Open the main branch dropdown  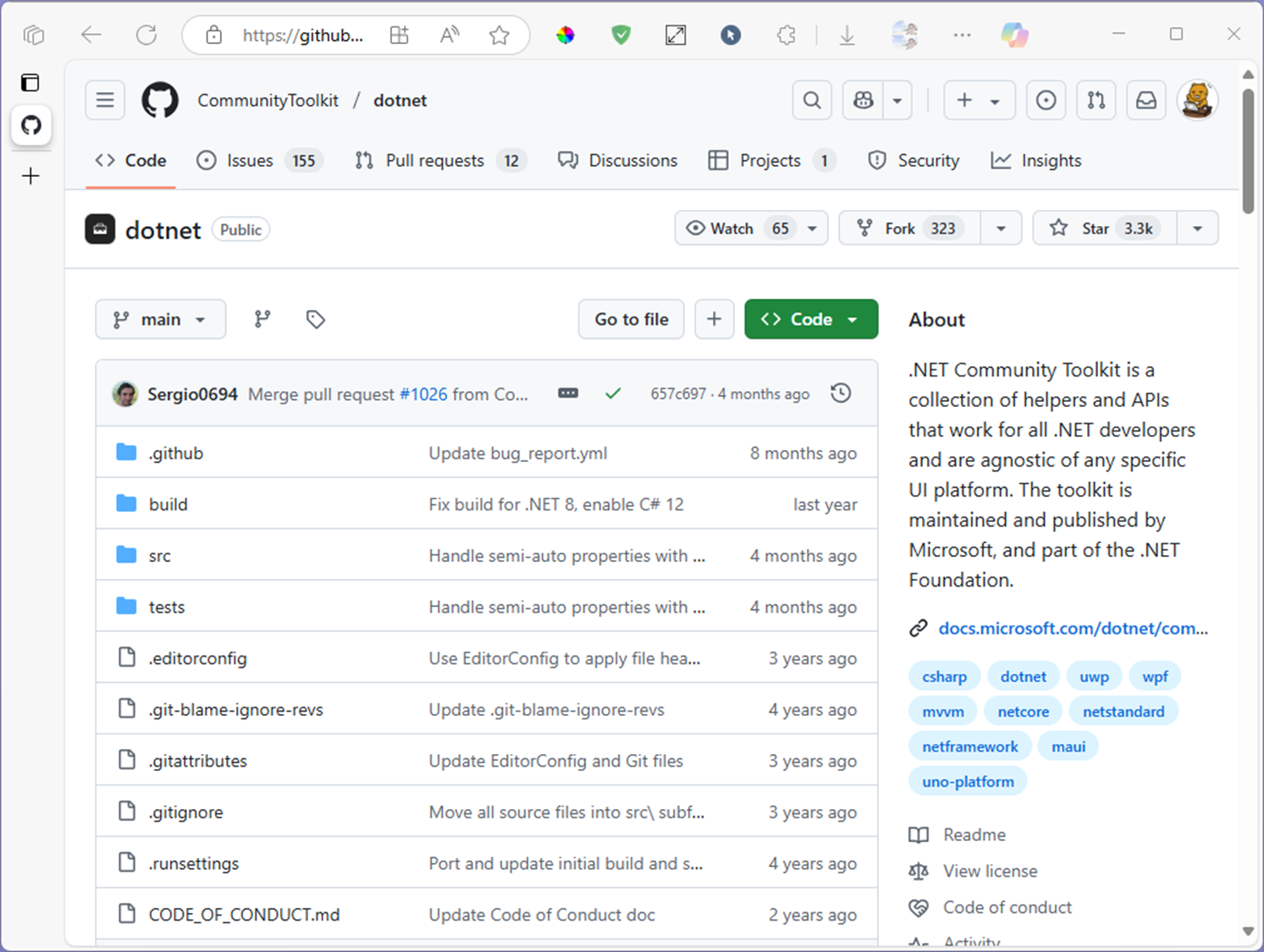[x=161, y=319]
